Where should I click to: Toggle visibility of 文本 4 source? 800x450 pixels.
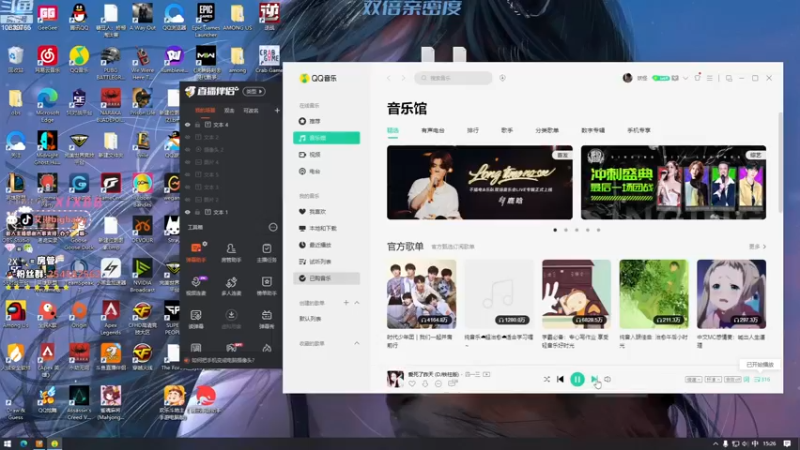pos(188,124)
